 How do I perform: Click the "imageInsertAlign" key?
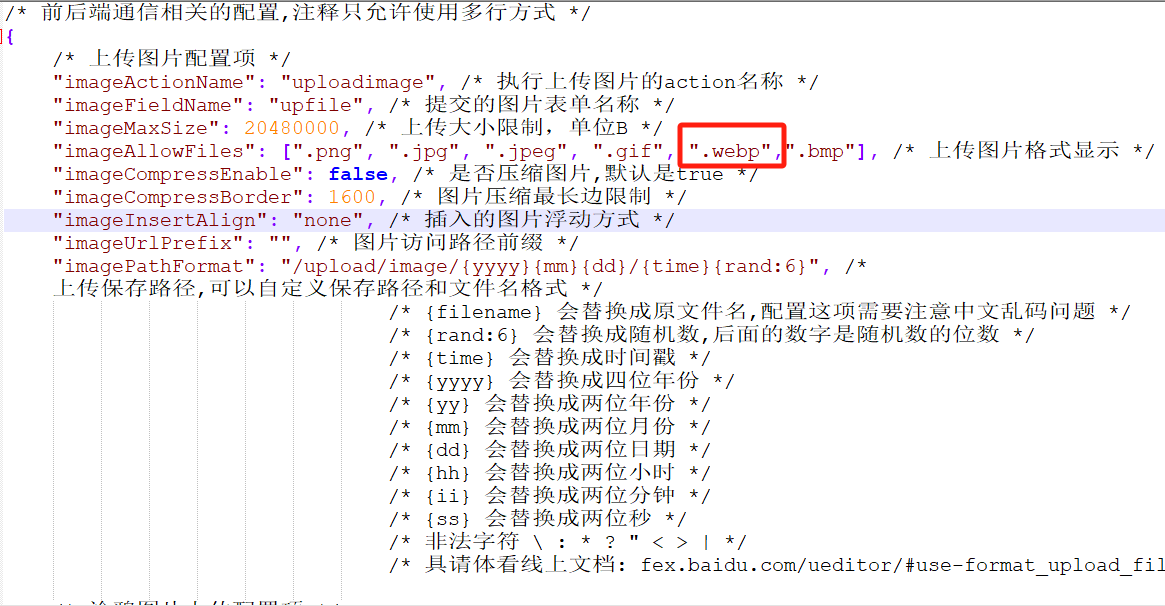pyautogui.click(x=160, y=221)
